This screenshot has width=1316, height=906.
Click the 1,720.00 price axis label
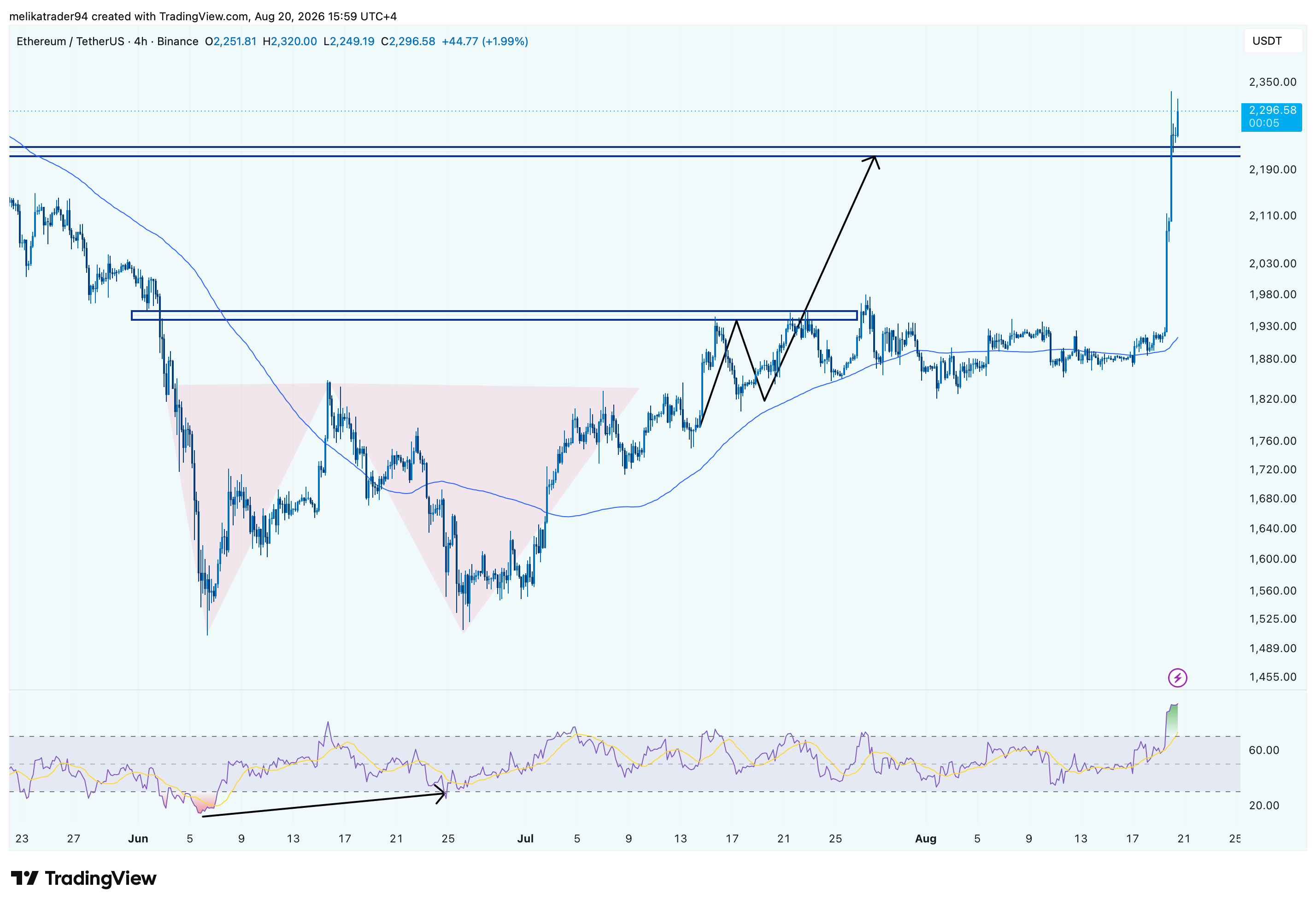point(1272,470)
